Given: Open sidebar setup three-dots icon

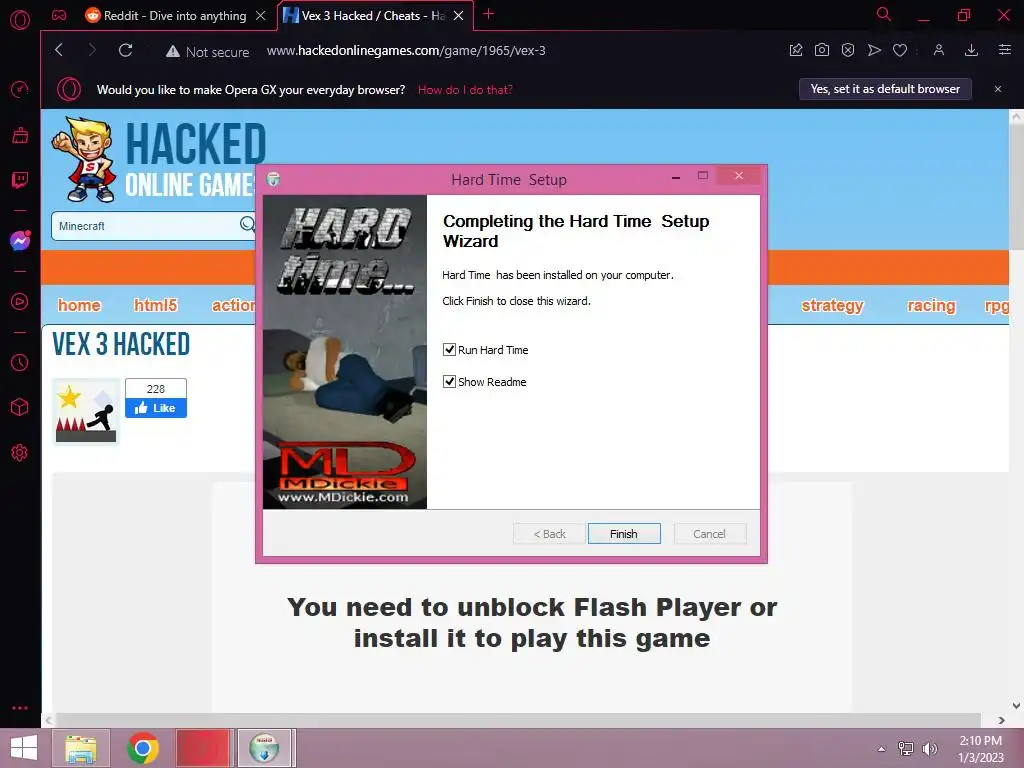Looking at the screenshot, I should pyautogui.click(x=20, y=708).
